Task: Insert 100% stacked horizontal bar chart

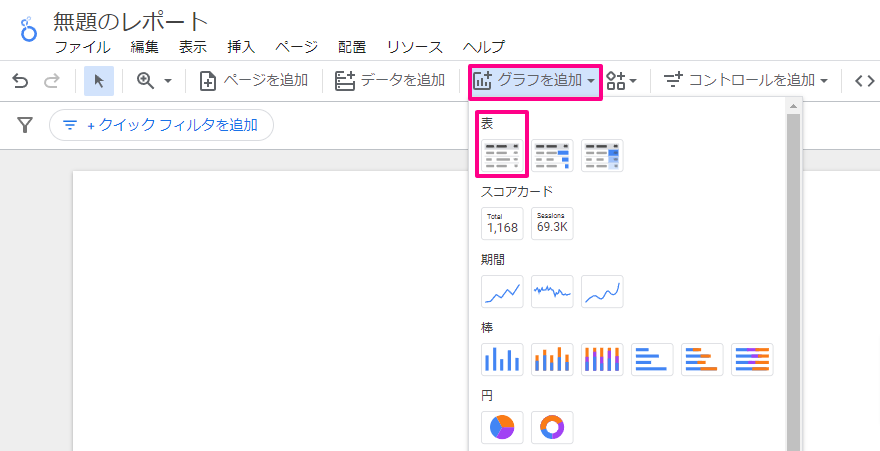Action: pos(752,360)
